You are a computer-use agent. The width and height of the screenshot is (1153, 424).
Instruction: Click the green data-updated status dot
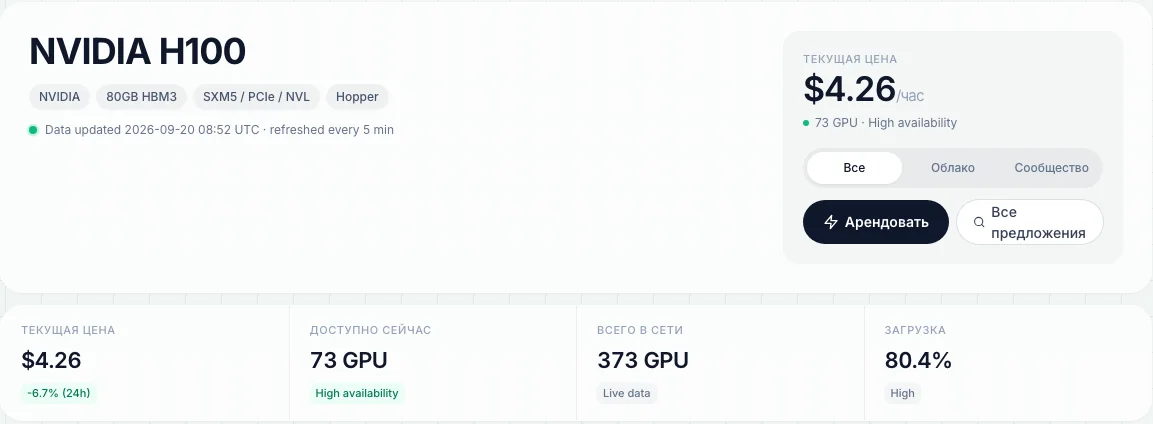coord(33,130)
